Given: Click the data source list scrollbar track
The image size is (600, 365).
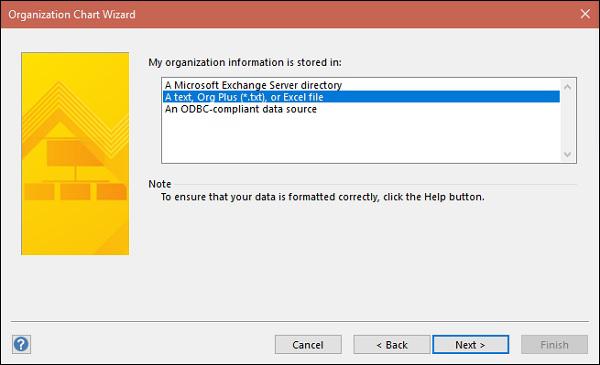Looking at the screenshot, I should point(567,121).
